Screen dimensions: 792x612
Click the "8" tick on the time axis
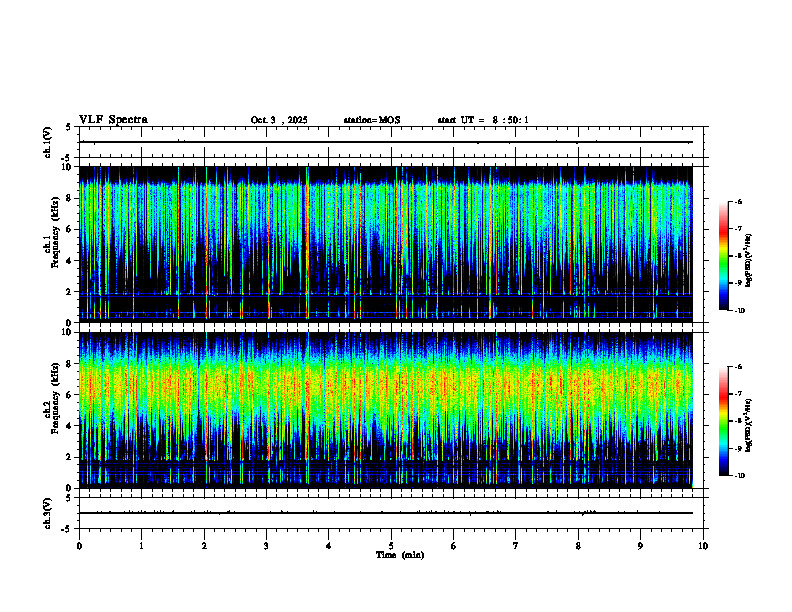click(x=578, y=546)
